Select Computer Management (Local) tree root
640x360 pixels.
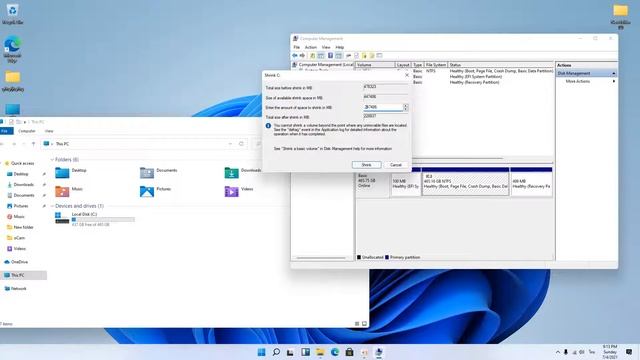325,65
